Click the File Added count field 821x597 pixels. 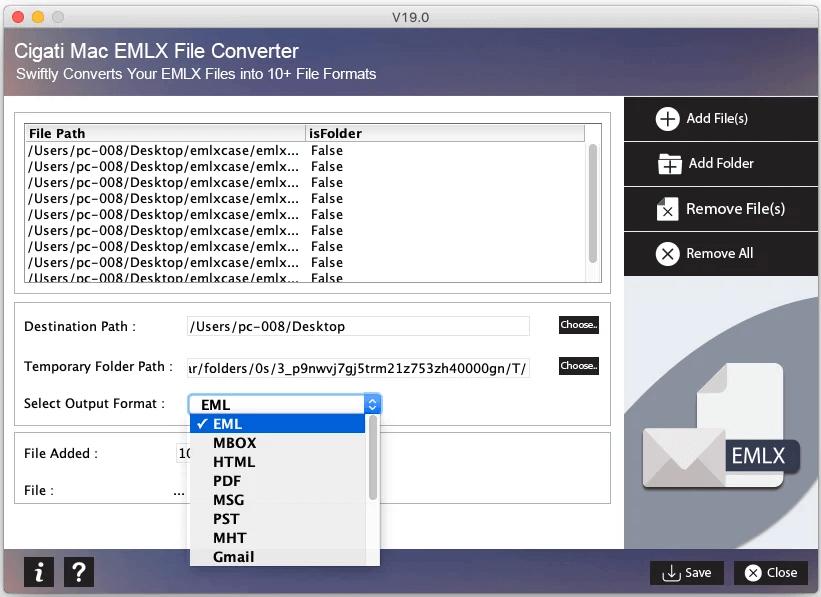click(184, 454)
